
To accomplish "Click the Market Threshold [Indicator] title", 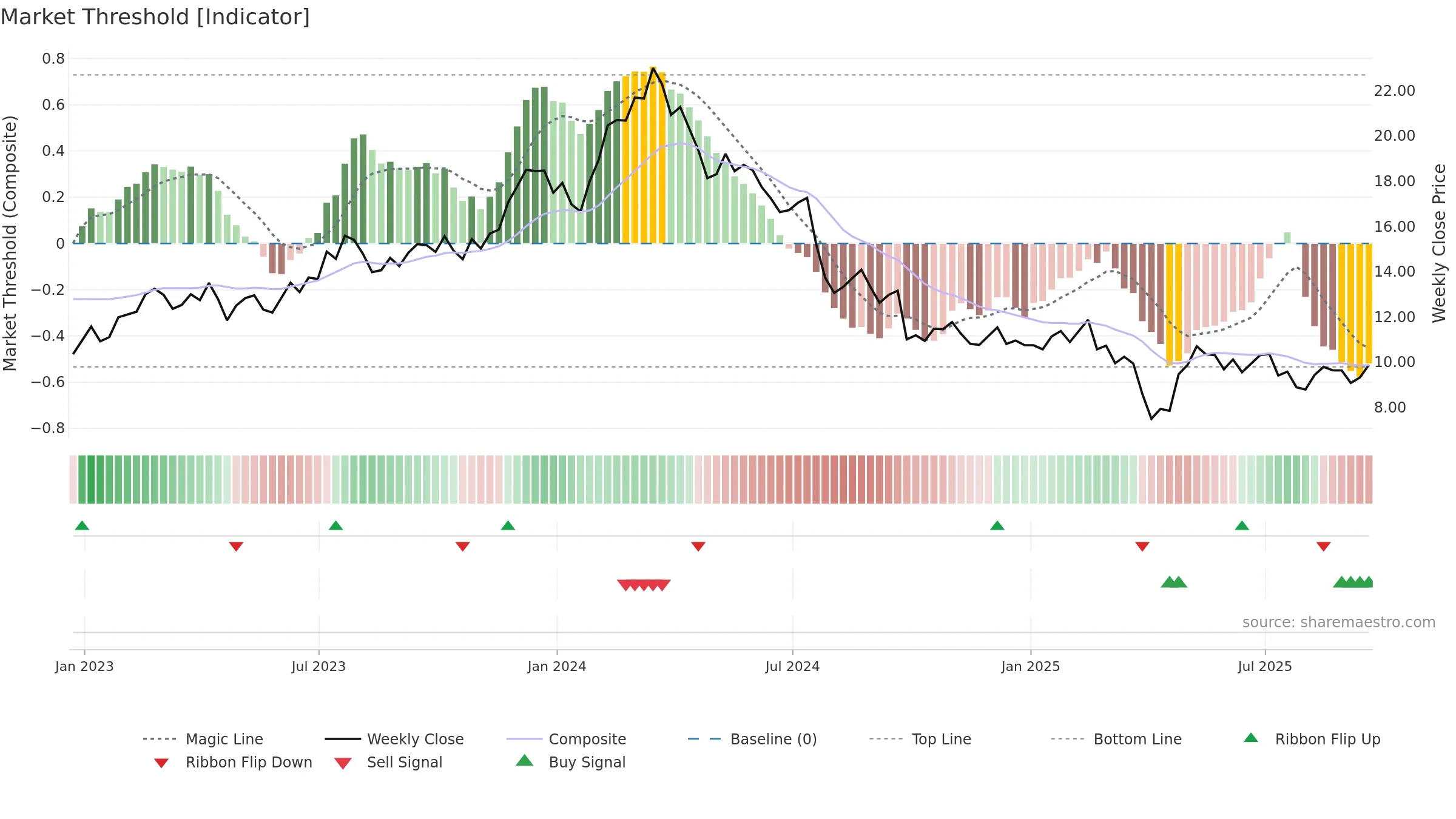I will pos(155,17).
